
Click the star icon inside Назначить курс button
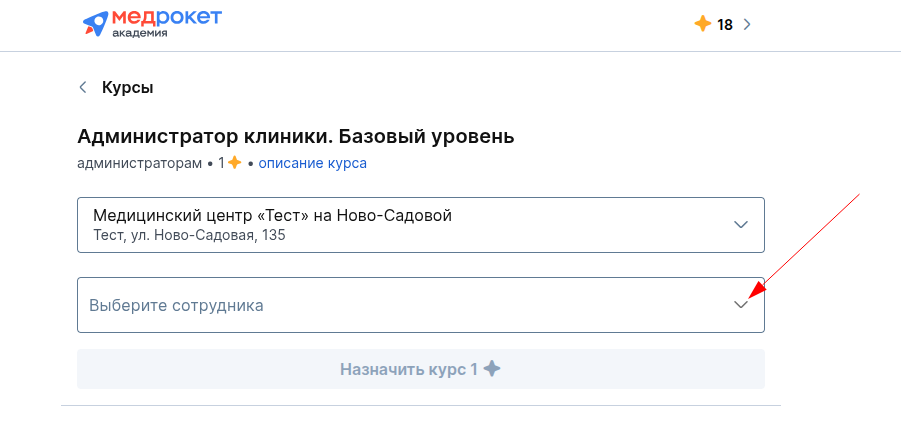[492, 368]
